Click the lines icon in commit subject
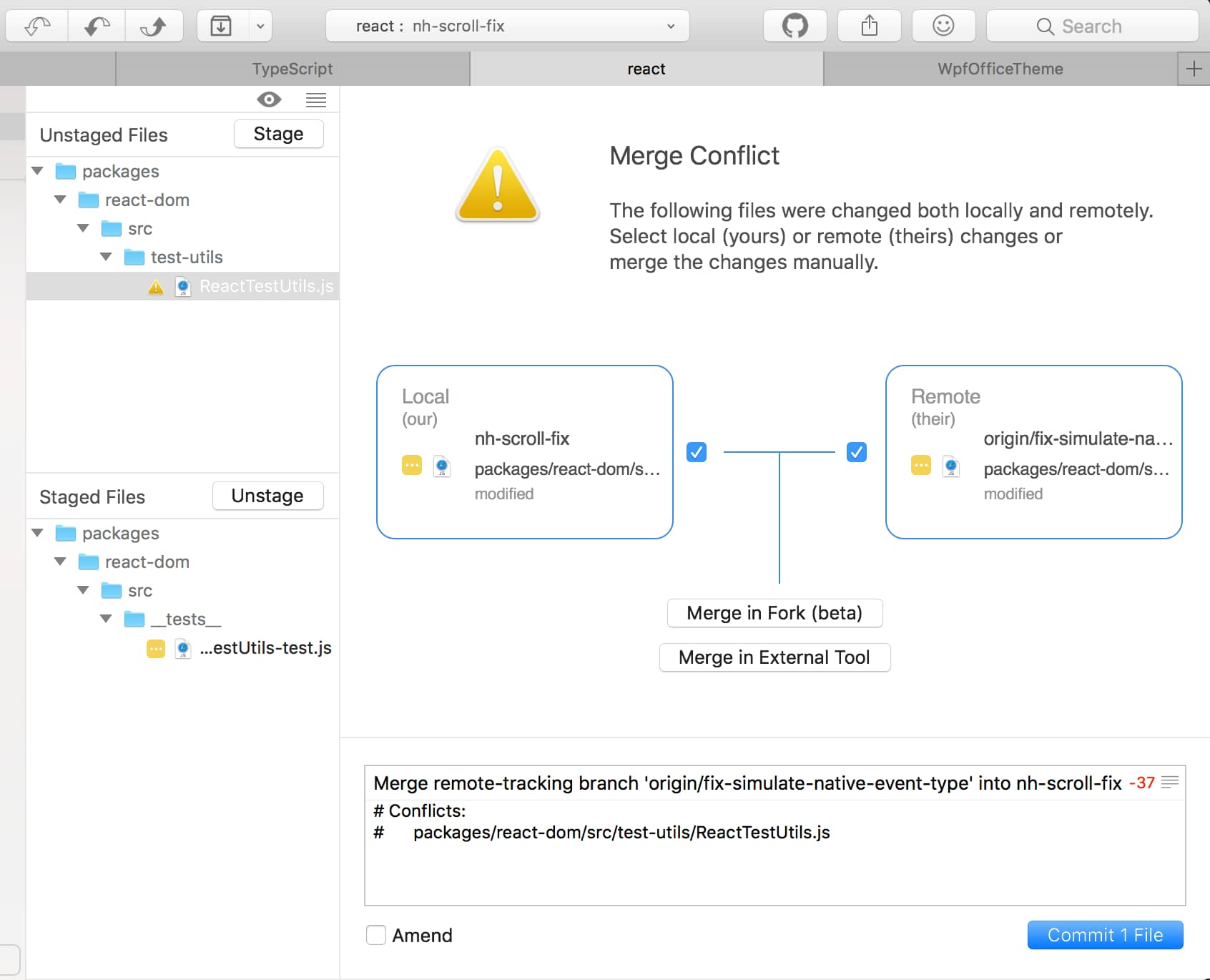This screenshot has width=1210, height=980. (x=1170, y=782)
